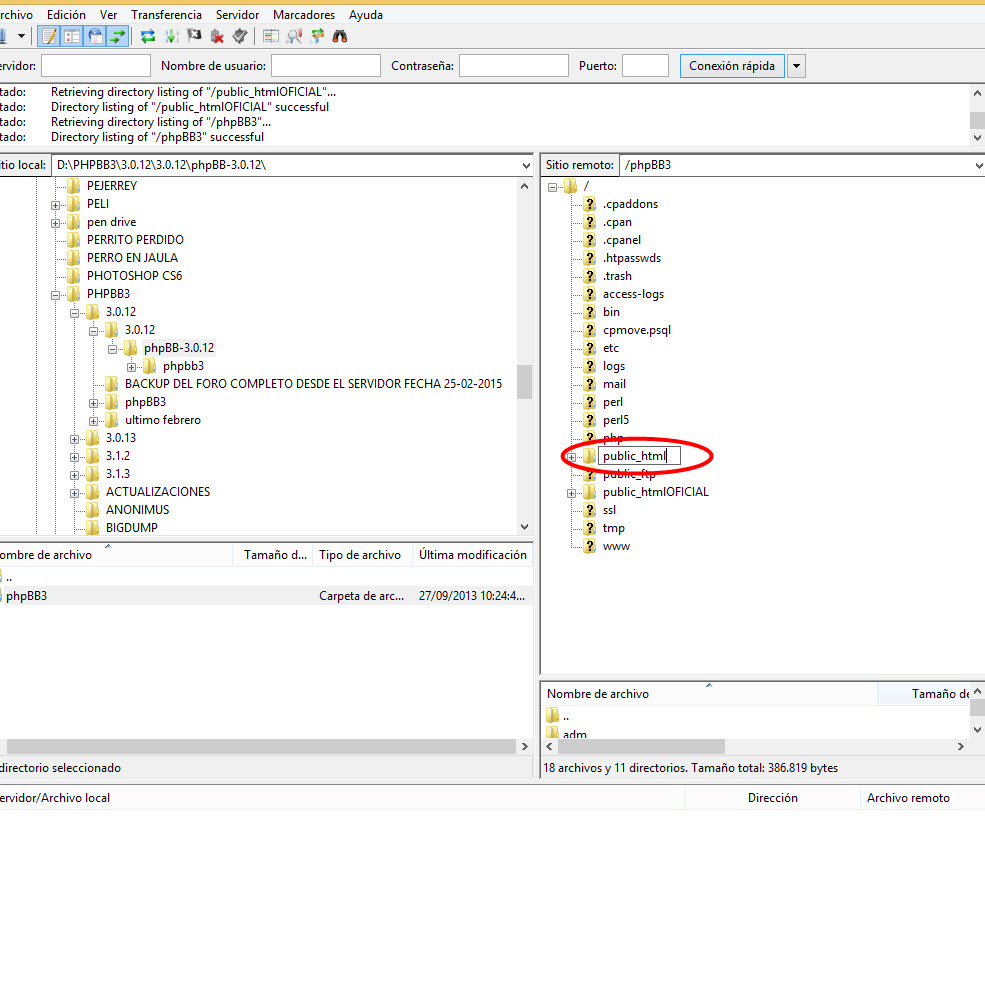Click the Conexión rápida button
Viewport: 985px width, 993px height.
pyautogui.click(x=732, y=66)
